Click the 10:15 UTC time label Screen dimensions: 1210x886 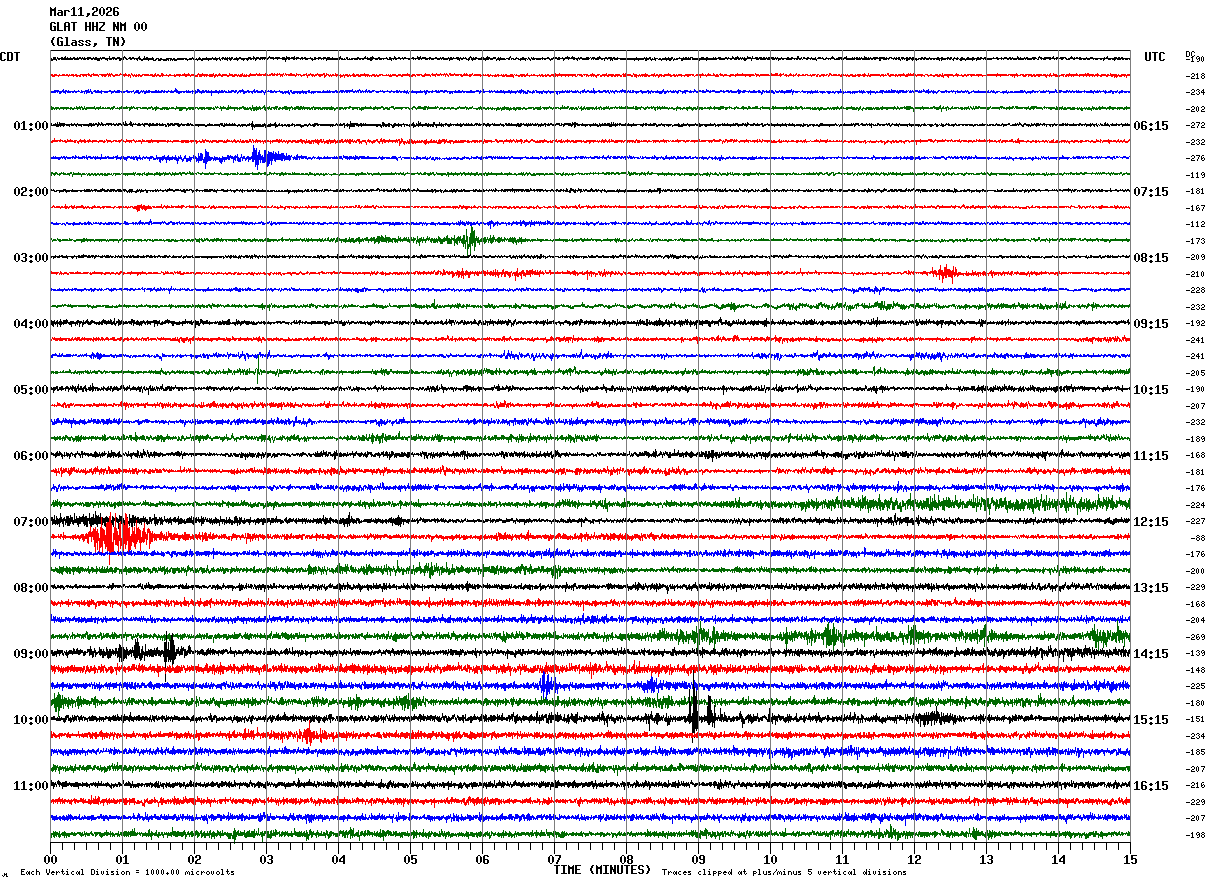(1151, 390)
